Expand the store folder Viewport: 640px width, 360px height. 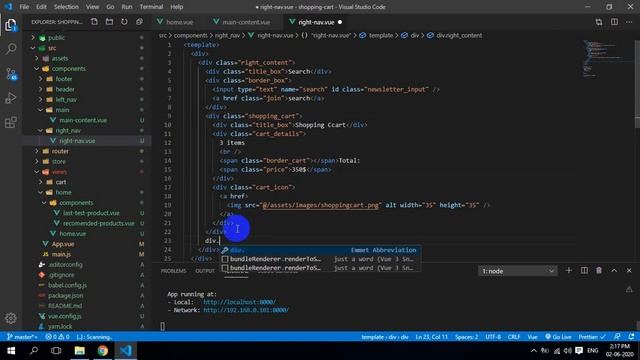[58, 162]
